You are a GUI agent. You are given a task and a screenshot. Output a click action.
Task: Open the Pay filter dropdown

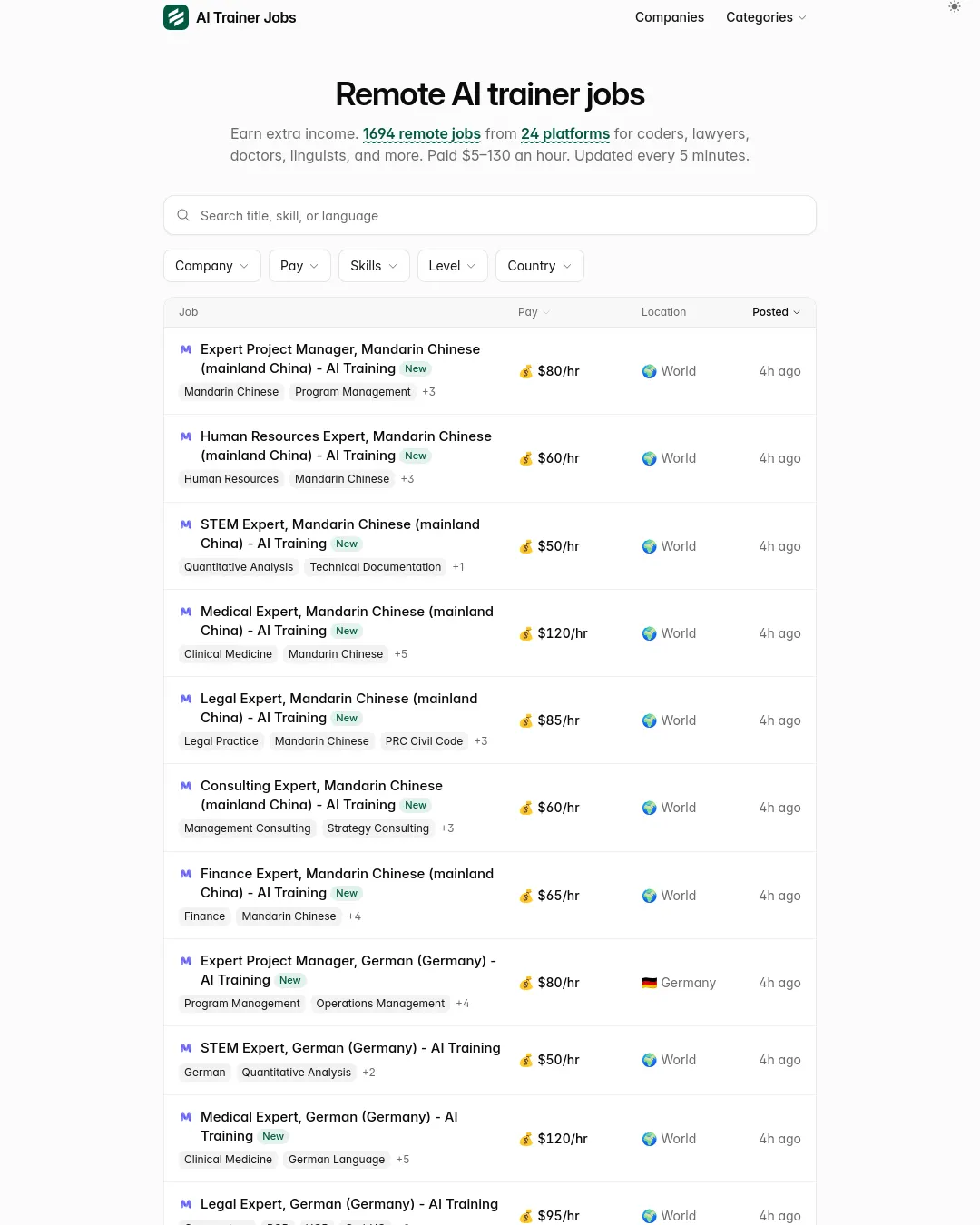coord(299,266)
